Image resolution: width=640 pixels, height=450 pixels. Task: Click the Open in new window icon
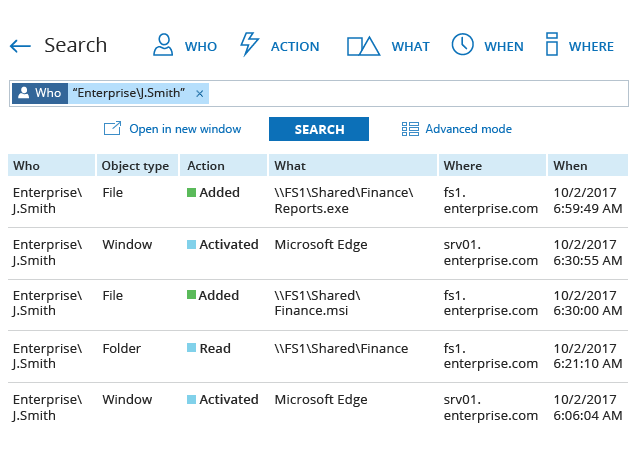tap(112, 129)
